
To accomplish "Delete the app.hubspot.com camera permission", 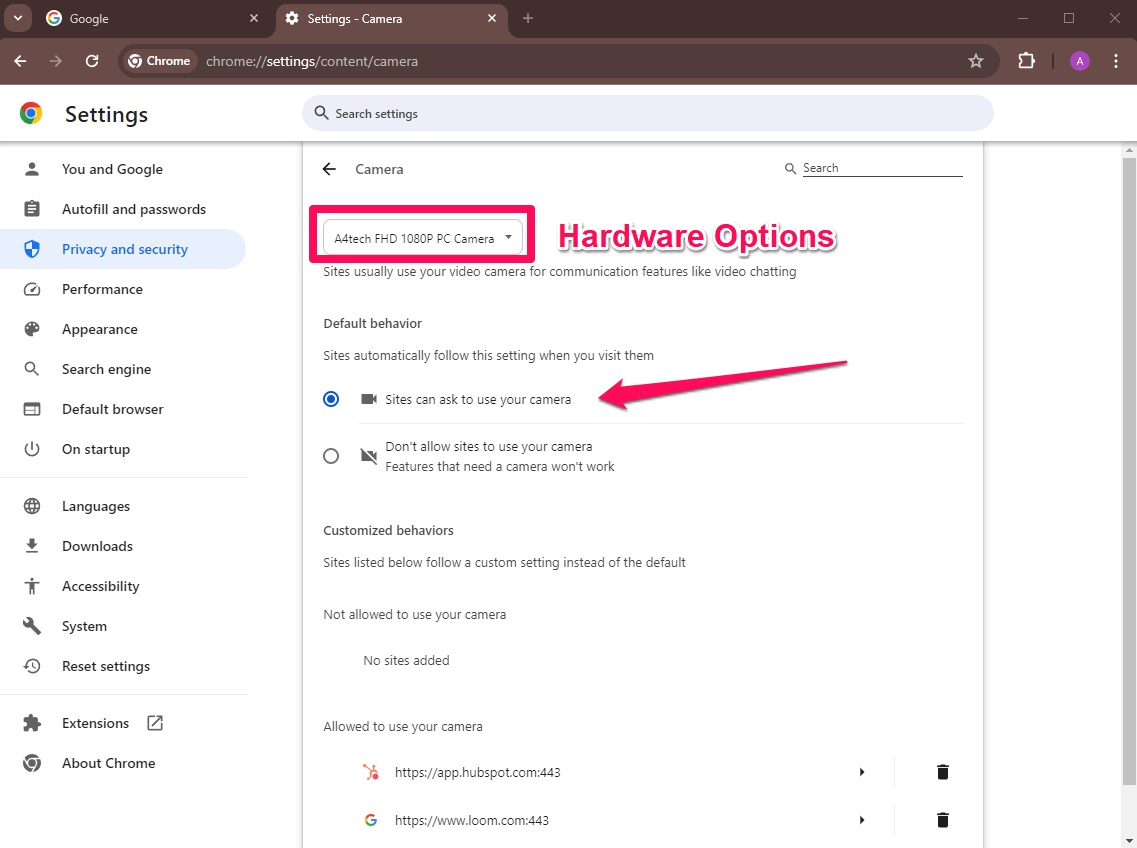I will pyautogui.click(x=941, y=772).
